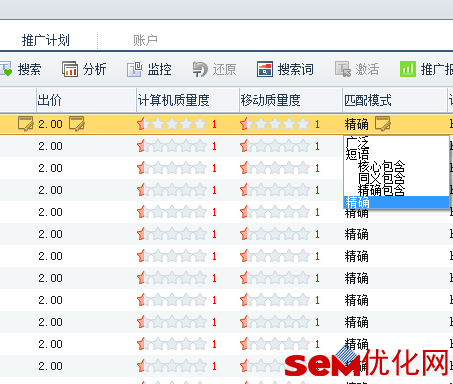Click the 还原 undo icon

point(200,69)
